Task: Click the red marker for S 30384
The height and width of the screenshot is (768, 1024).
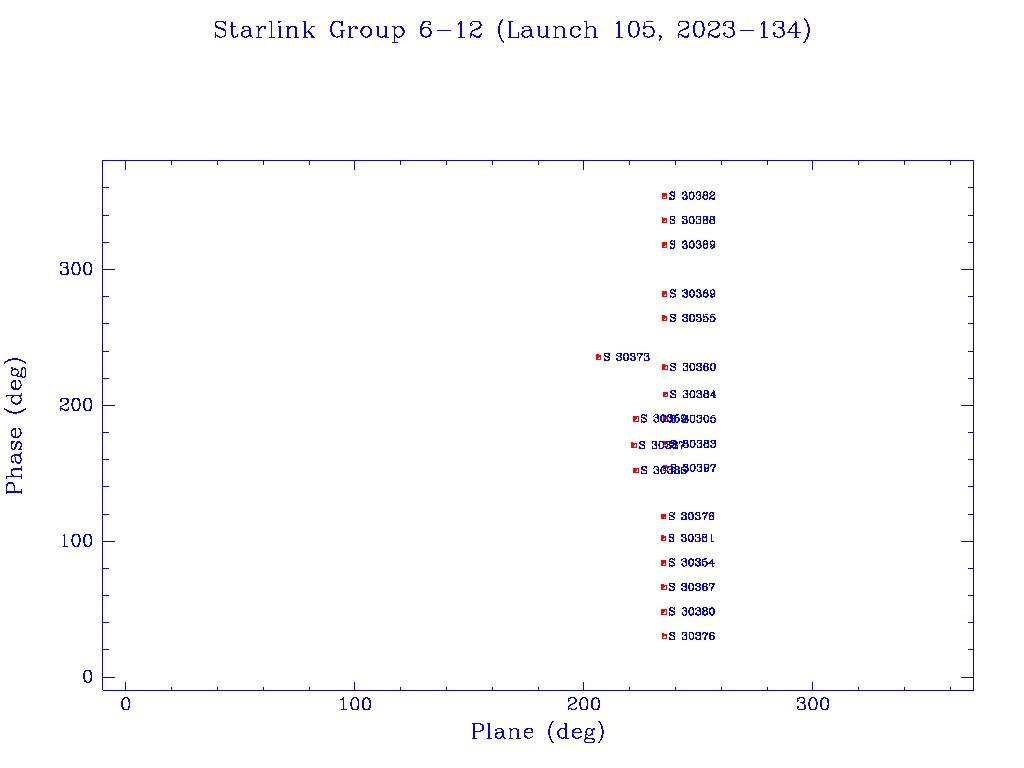Action: click(665, 394)
